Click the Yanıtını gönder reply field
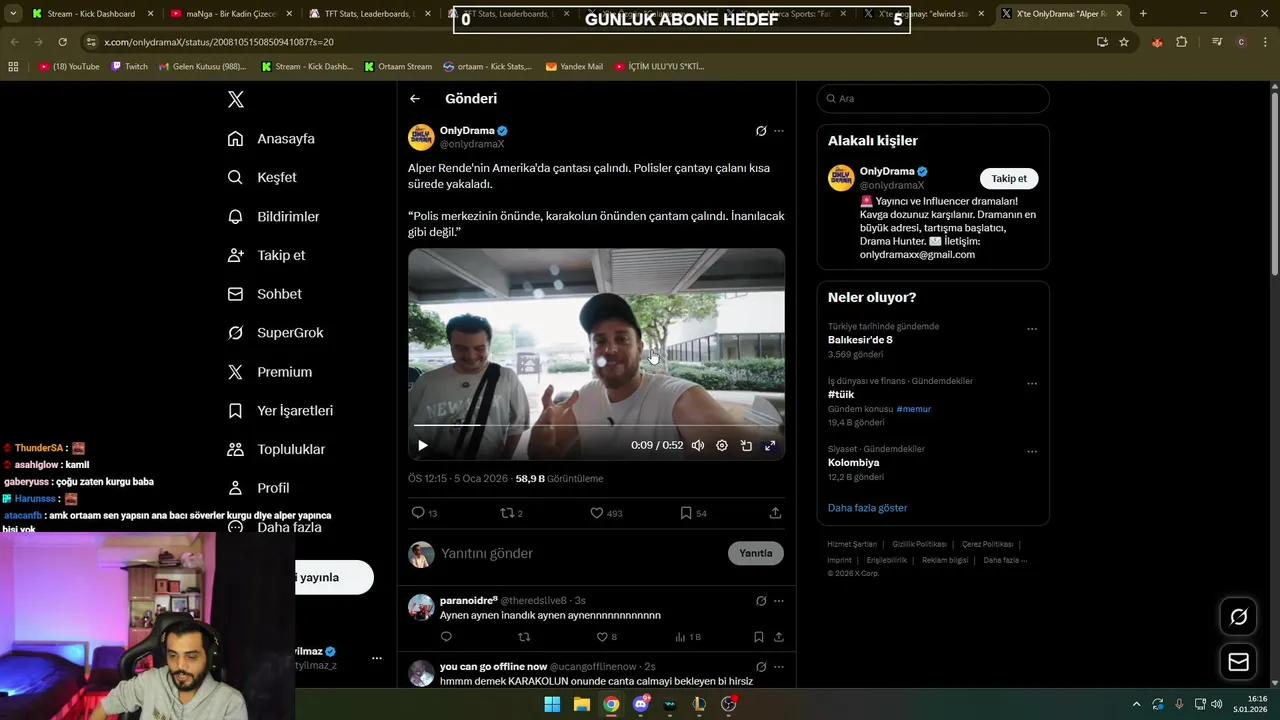The height and width of the screenshot is (720, 1280). (x=580, y=554)
